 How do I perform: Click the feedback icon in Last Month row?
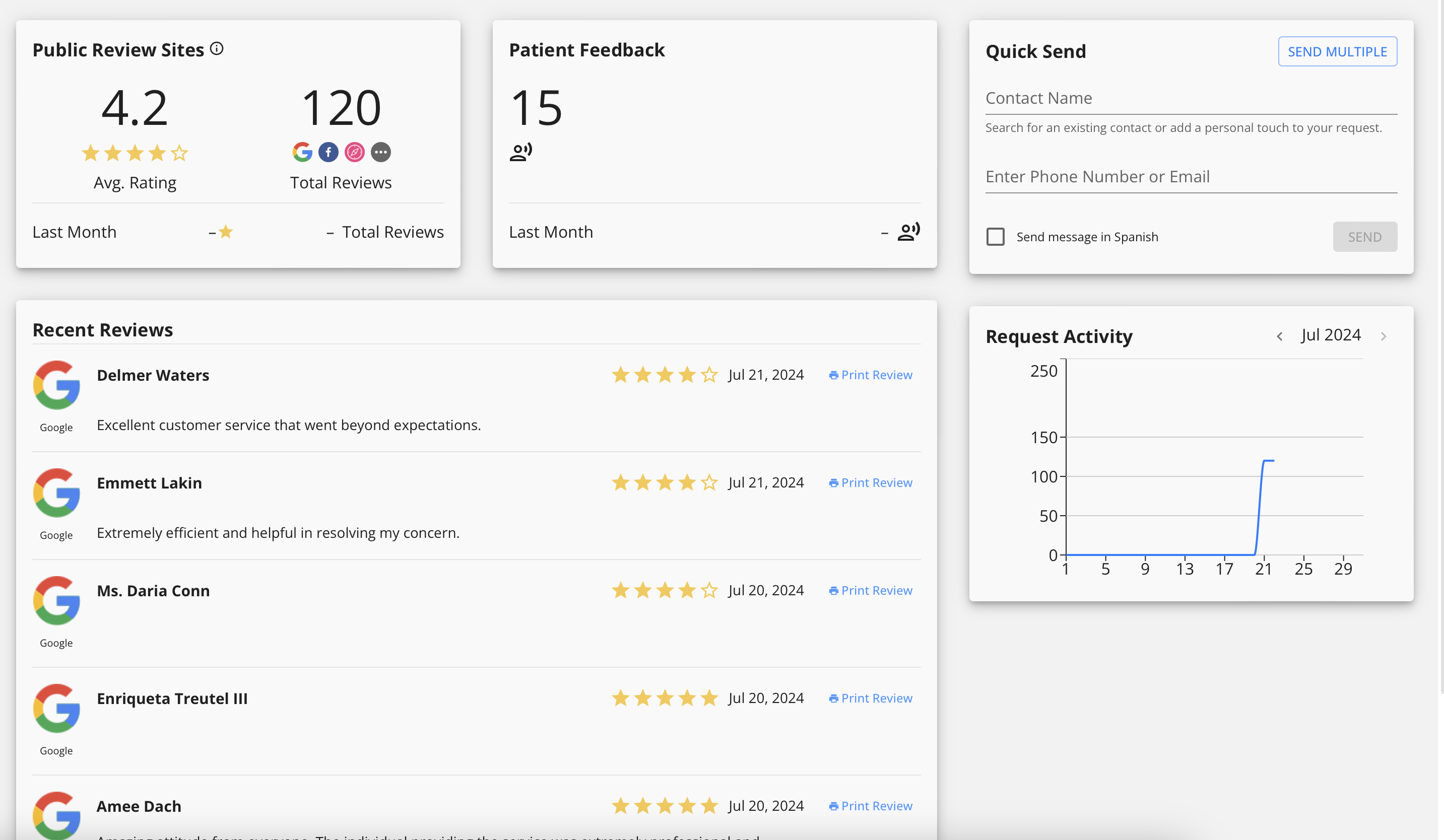[x=909, y=231]
